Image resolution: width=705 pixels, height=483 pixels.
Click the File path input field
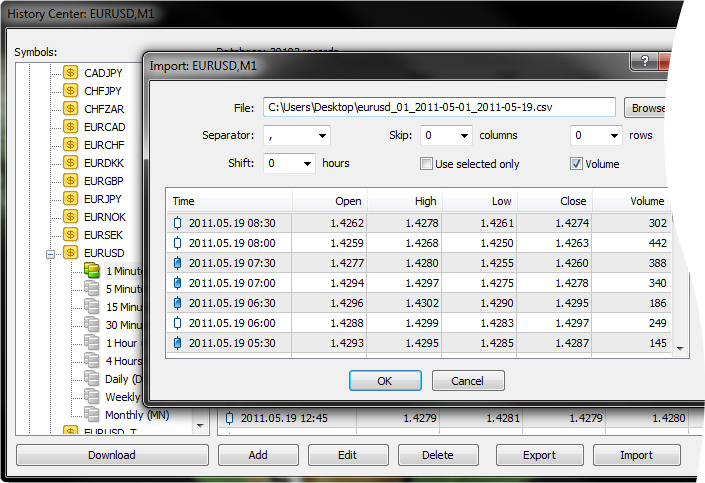click(x=438, y=107)
